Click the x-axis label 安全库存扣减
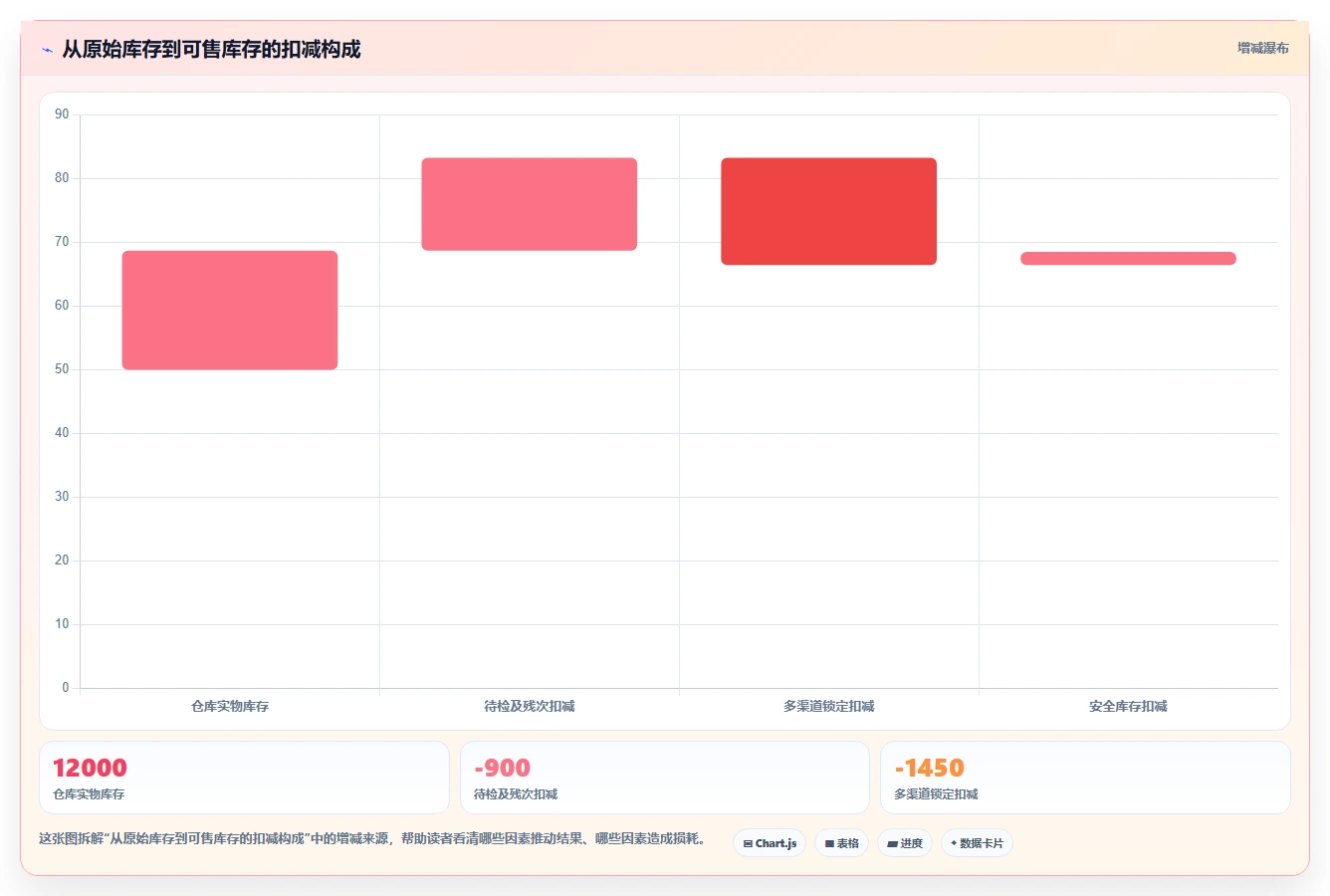The image size is (1330, 896). 1128,706
